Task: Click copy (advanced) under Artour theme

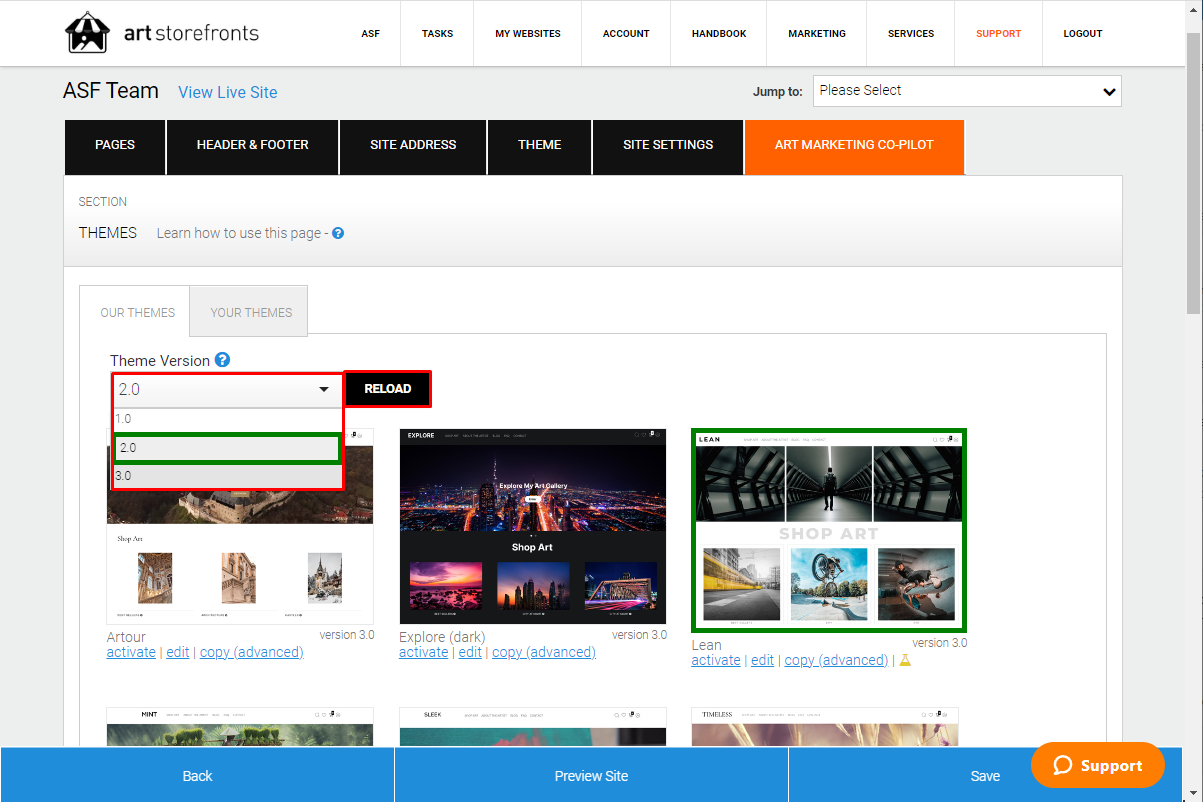Action: point(252,652)
